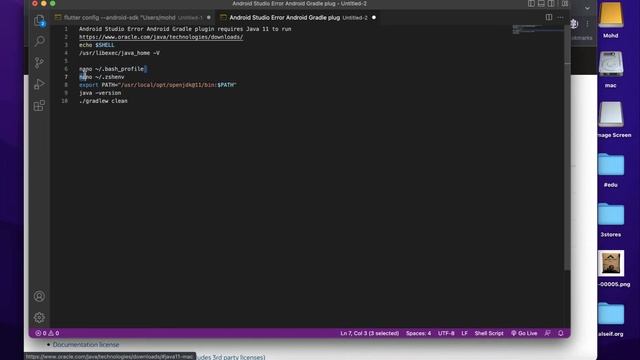Change indentation via Spaces: 4
The height and width of the screenshot is (360, 640).
(418, 333)
